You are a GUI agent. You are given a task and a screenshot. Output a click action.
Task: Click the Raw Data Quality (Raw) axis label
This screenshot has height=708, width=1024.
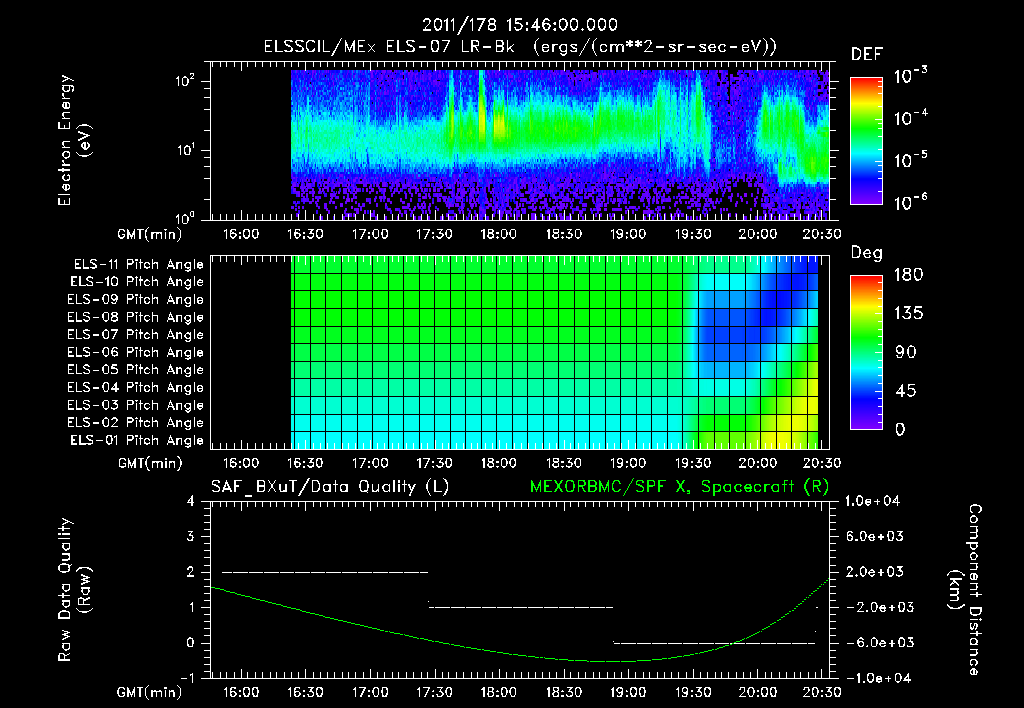coord(74,590)
